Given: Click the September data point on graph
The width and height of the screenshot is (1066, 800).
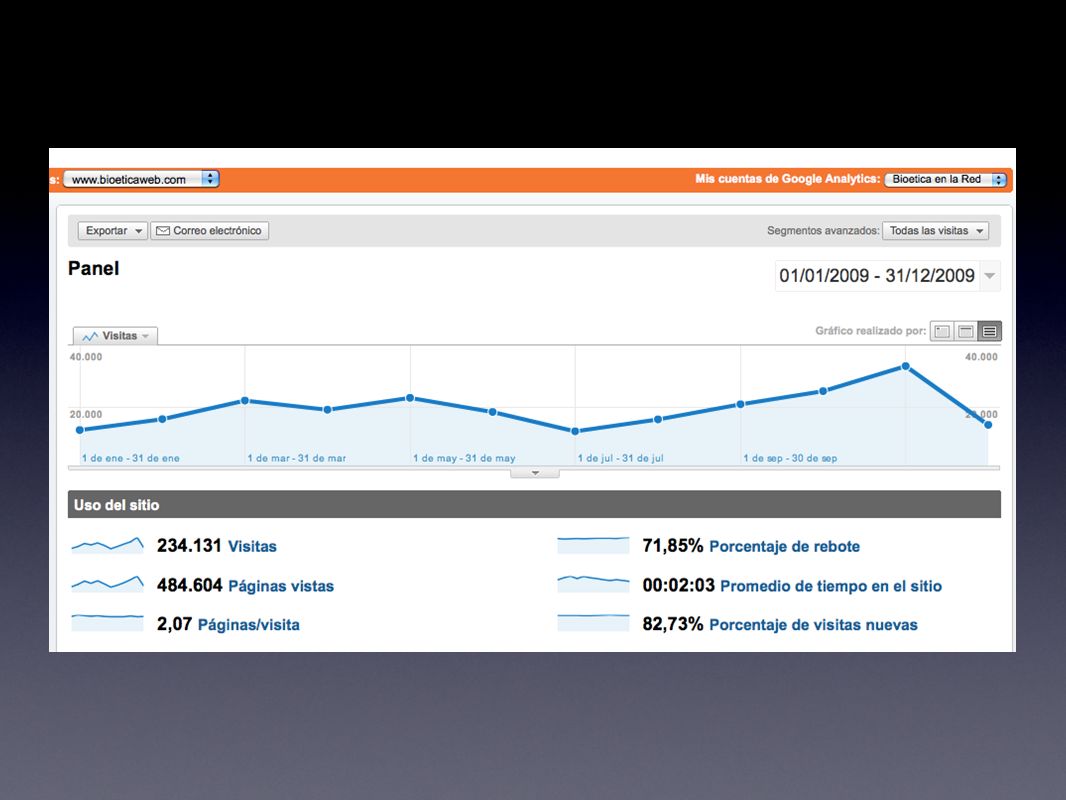Looking at the screenshot, I should [x=740, y=404].
